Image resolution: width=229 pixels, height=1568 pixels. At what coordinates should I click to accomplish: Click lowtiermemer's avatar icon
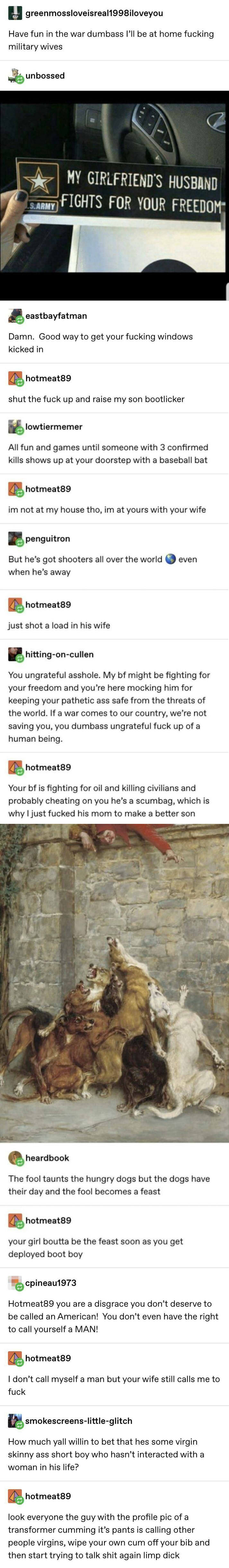point(15,427)
